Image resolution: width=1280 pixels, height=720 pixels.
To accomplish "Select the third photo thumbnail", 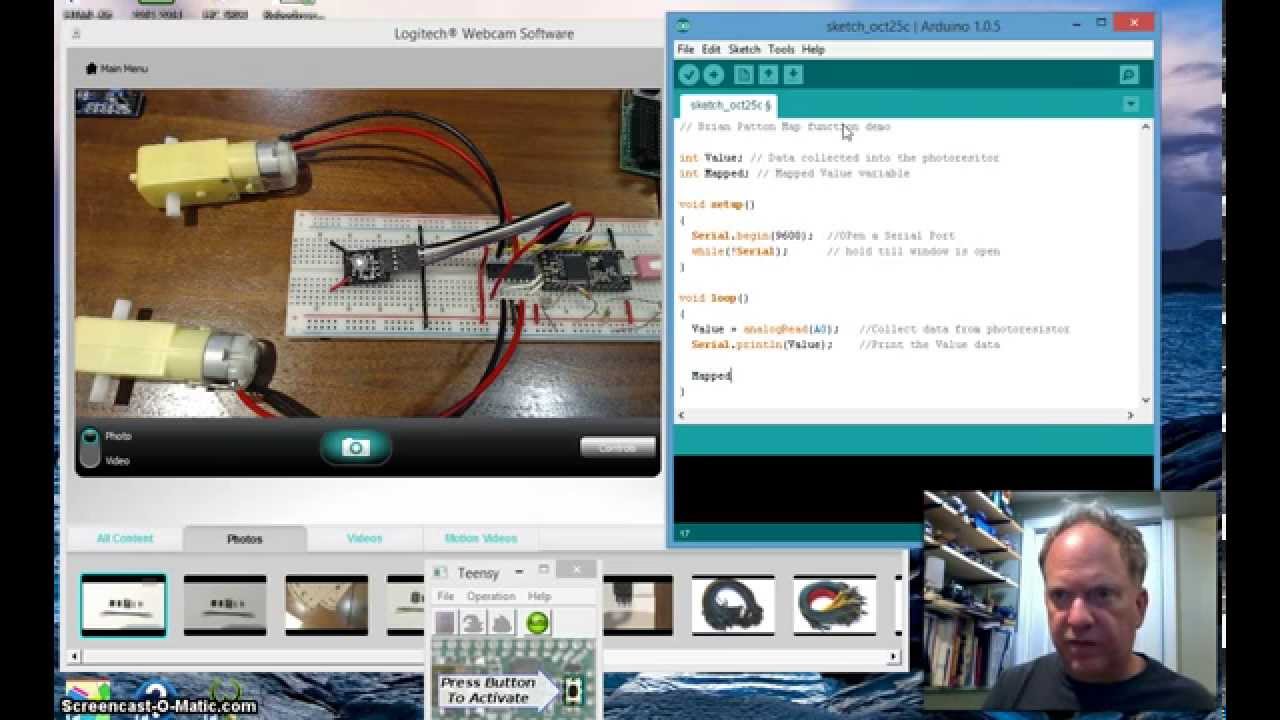I will tap(327, 605).
